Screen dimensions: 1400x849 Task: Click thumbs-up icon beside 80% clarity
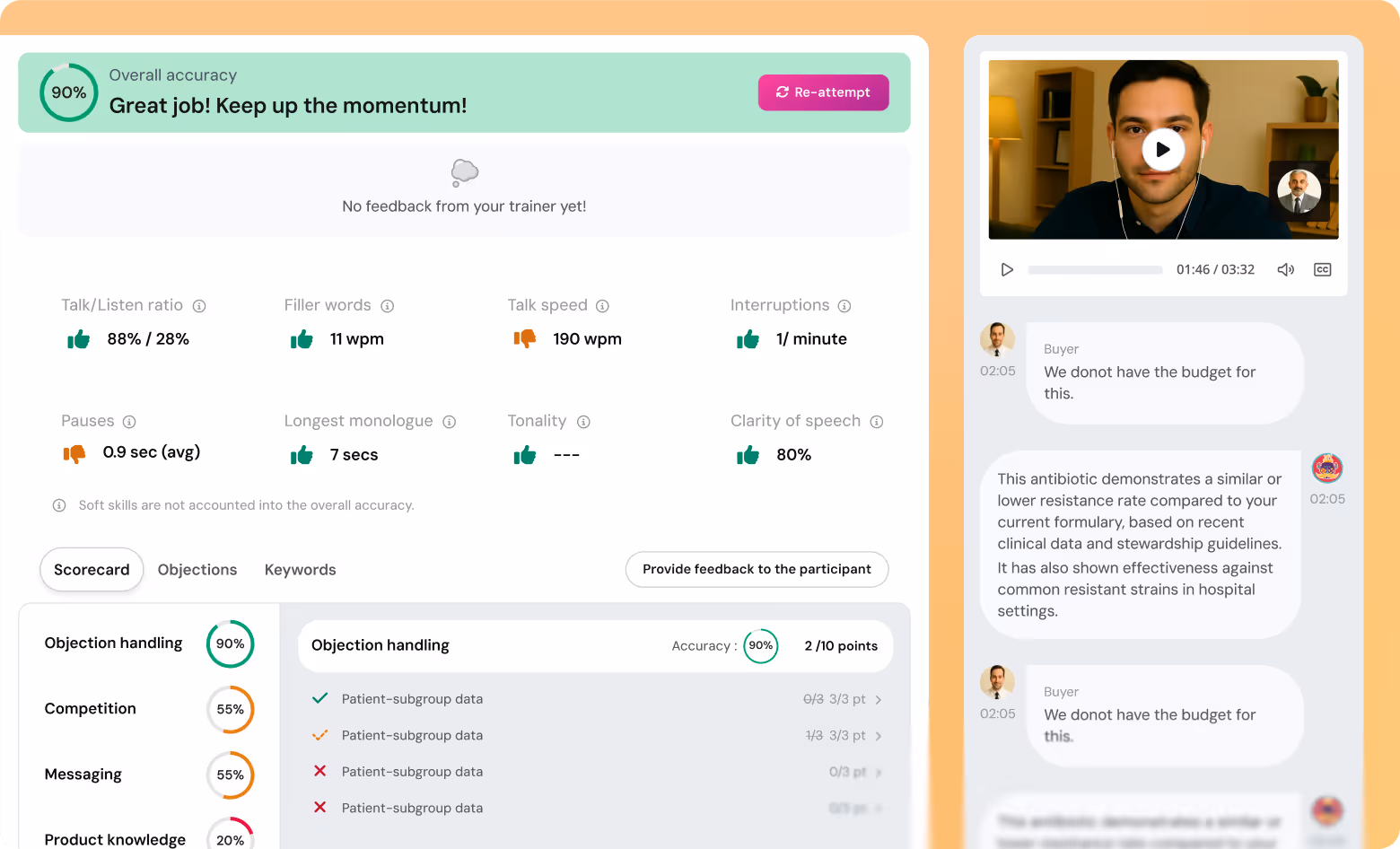pos(748,455)
